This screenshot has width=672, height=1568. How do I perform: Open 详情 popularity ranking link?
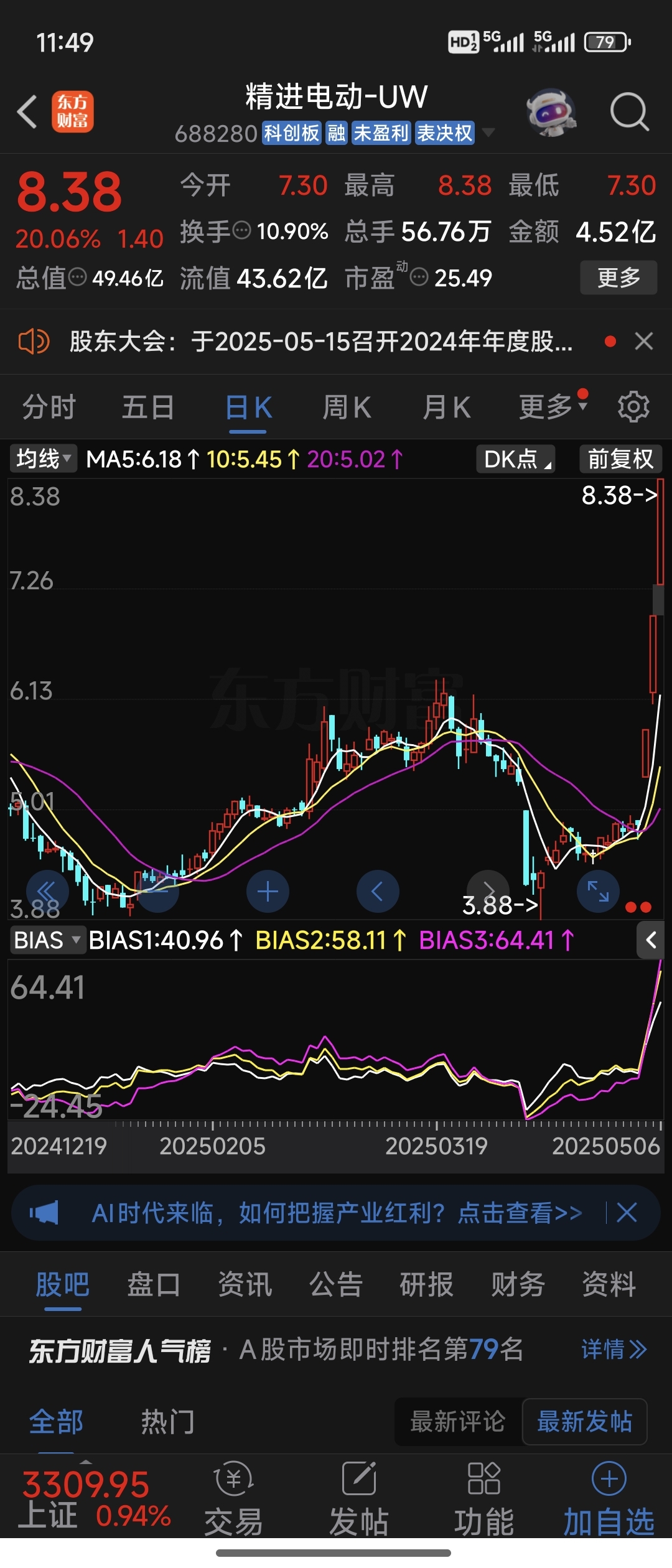(614, 1350)
